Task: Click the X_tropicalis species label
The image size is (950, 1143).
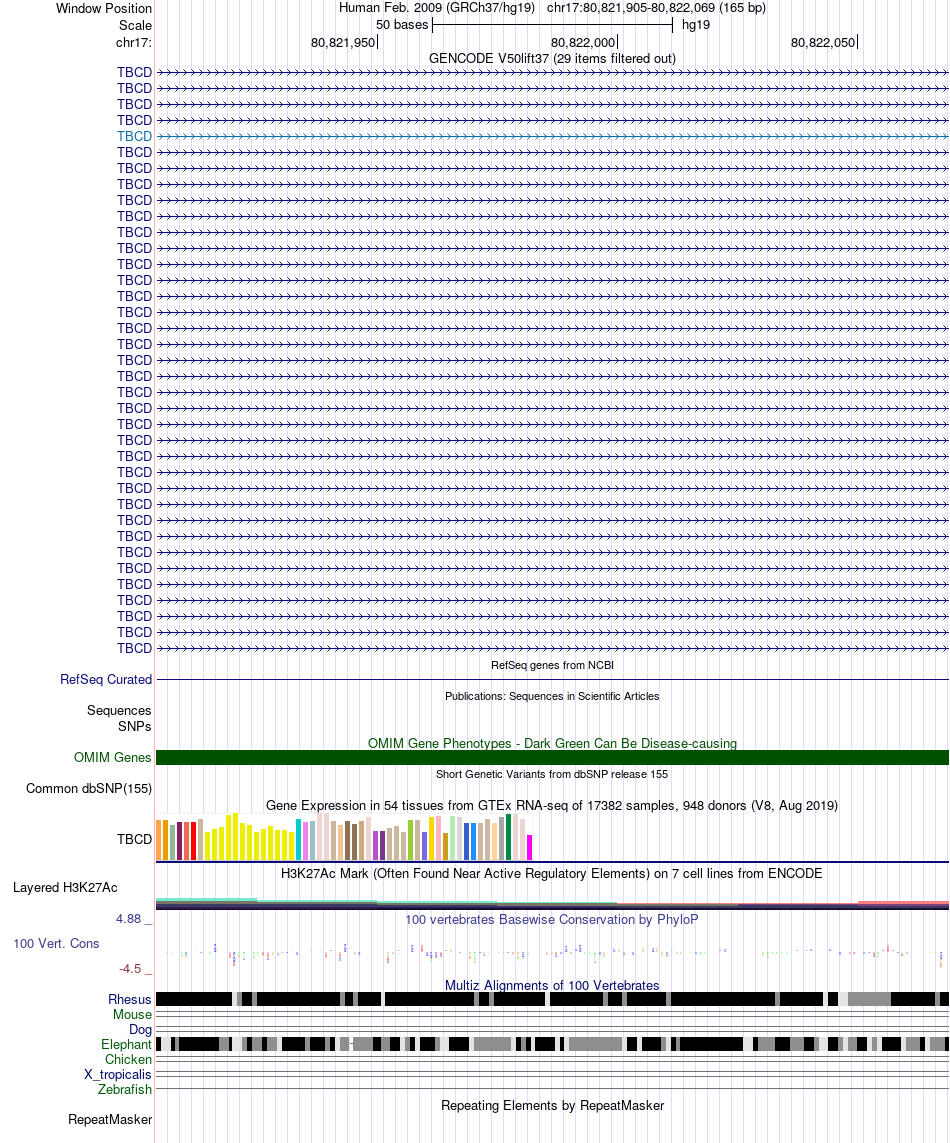Action: click(117, 1074)
